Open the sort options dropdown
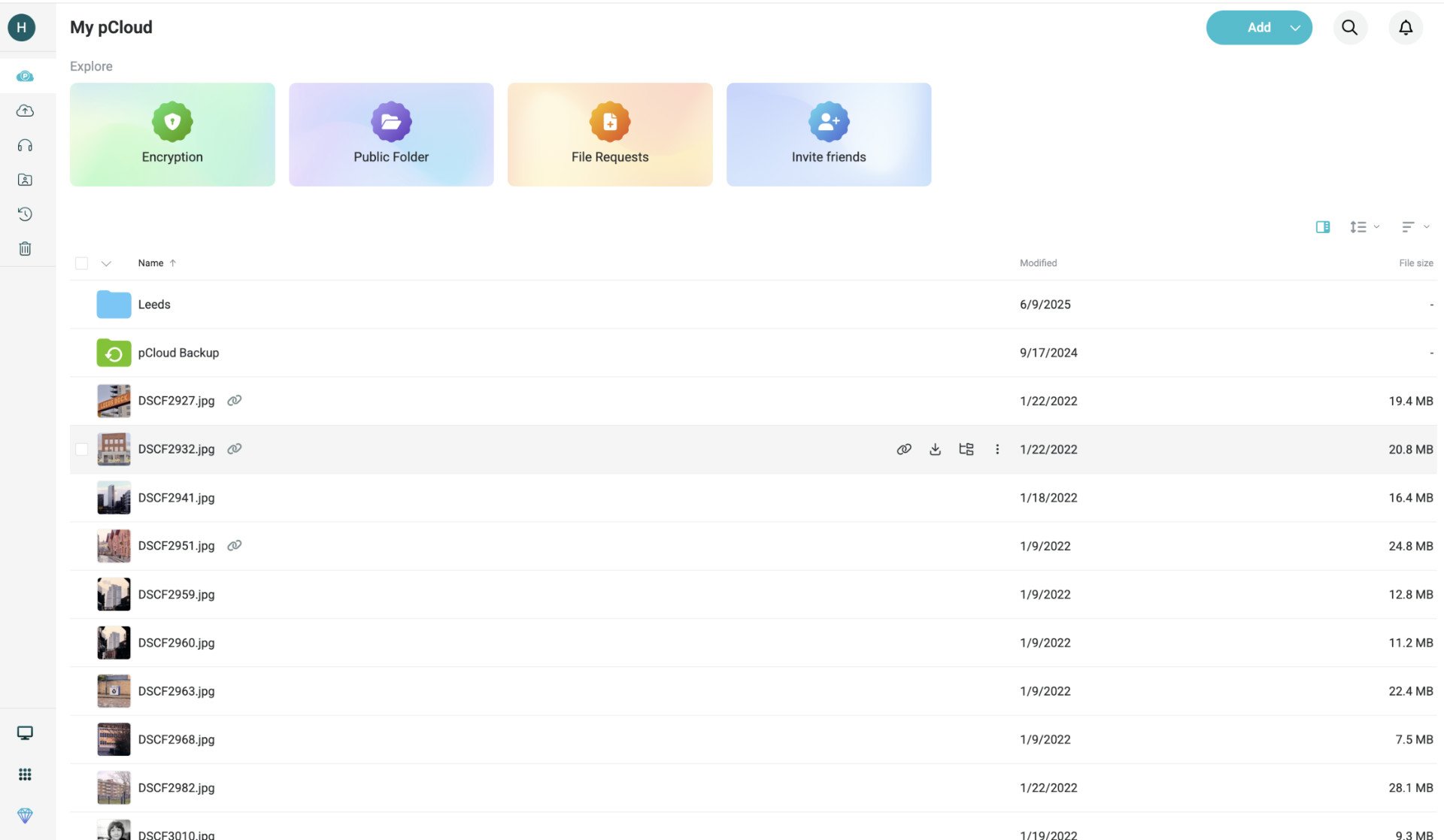The image size is (1444, 840). click(1415, 226)
